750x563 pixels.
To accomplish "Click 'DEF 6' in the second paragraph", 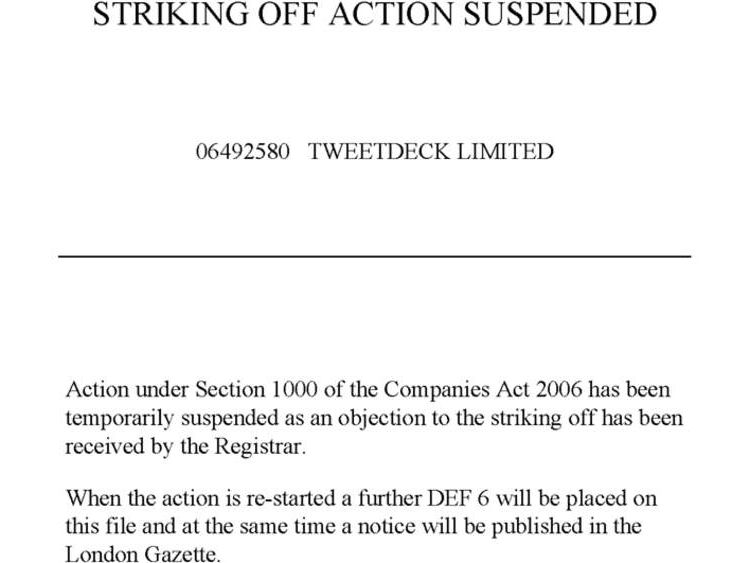I will pyautogui.click(x=459, y=498).
